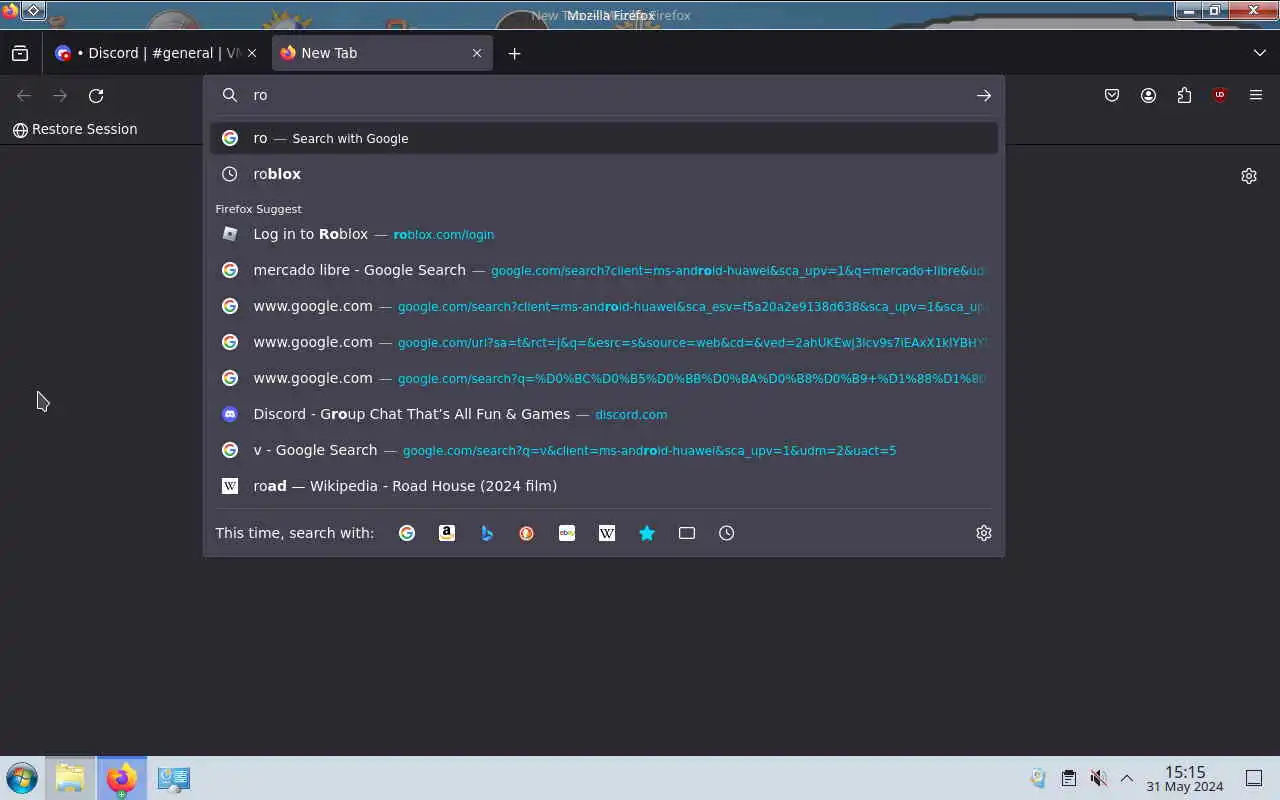Open www.google.com suggestion with sca_esv URL
The image size is (1280, 800).
click(604, 306)
